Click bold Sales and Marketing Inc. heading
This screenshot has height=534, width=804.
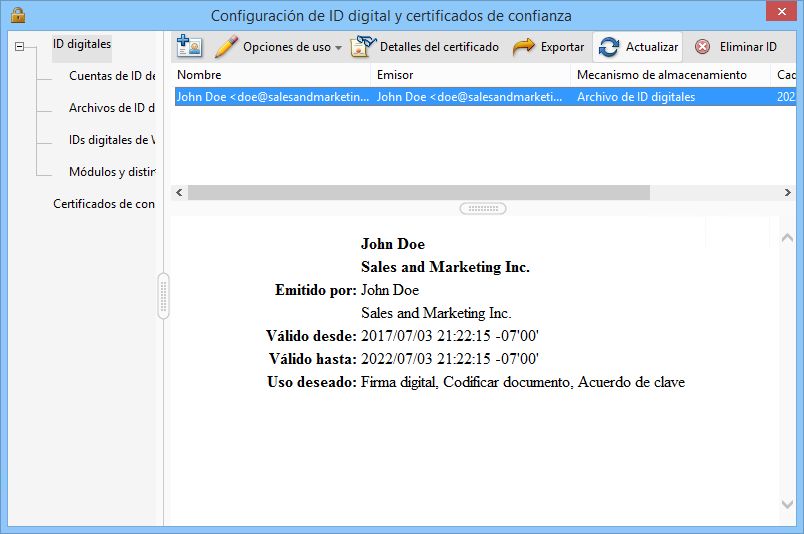point(445,267)
